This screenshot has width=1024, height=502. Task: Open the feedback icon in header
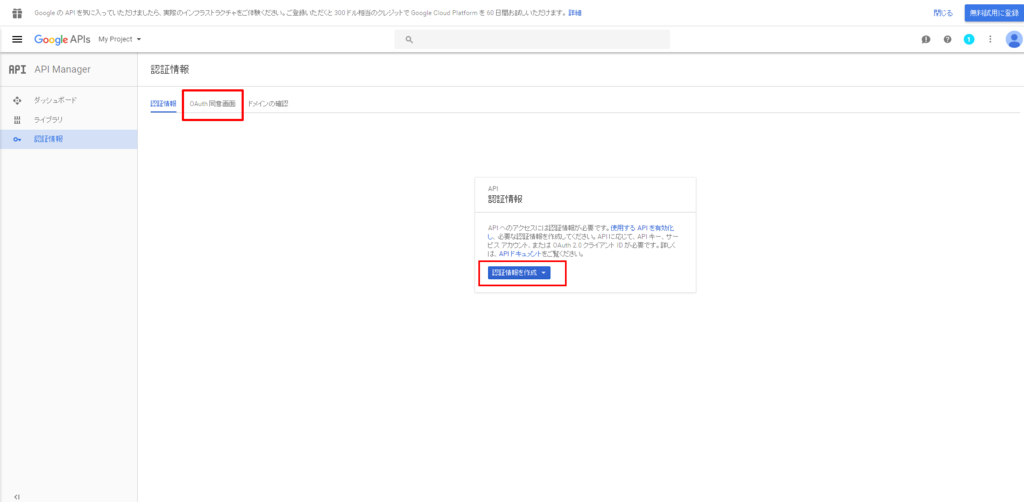click(x=925, y=39)
